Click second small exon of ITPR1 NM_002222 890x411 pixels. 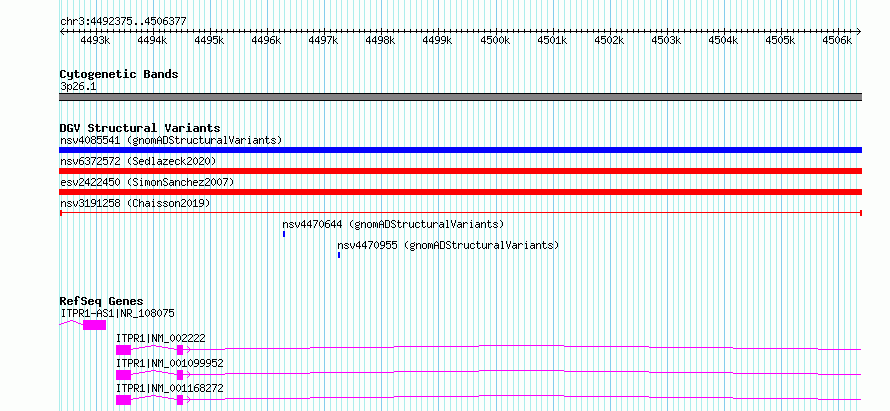point(180,350)
